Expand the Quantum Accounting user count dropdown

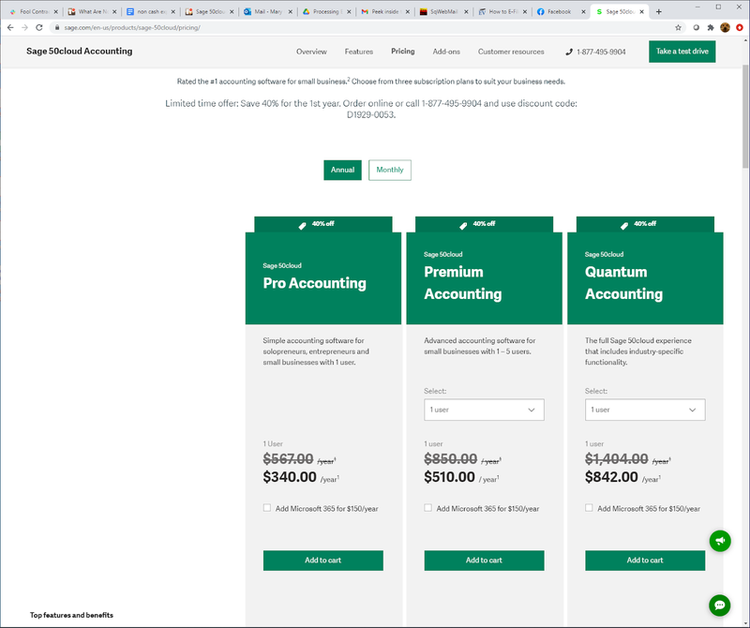pyautogui.click(x=645, y=410)
